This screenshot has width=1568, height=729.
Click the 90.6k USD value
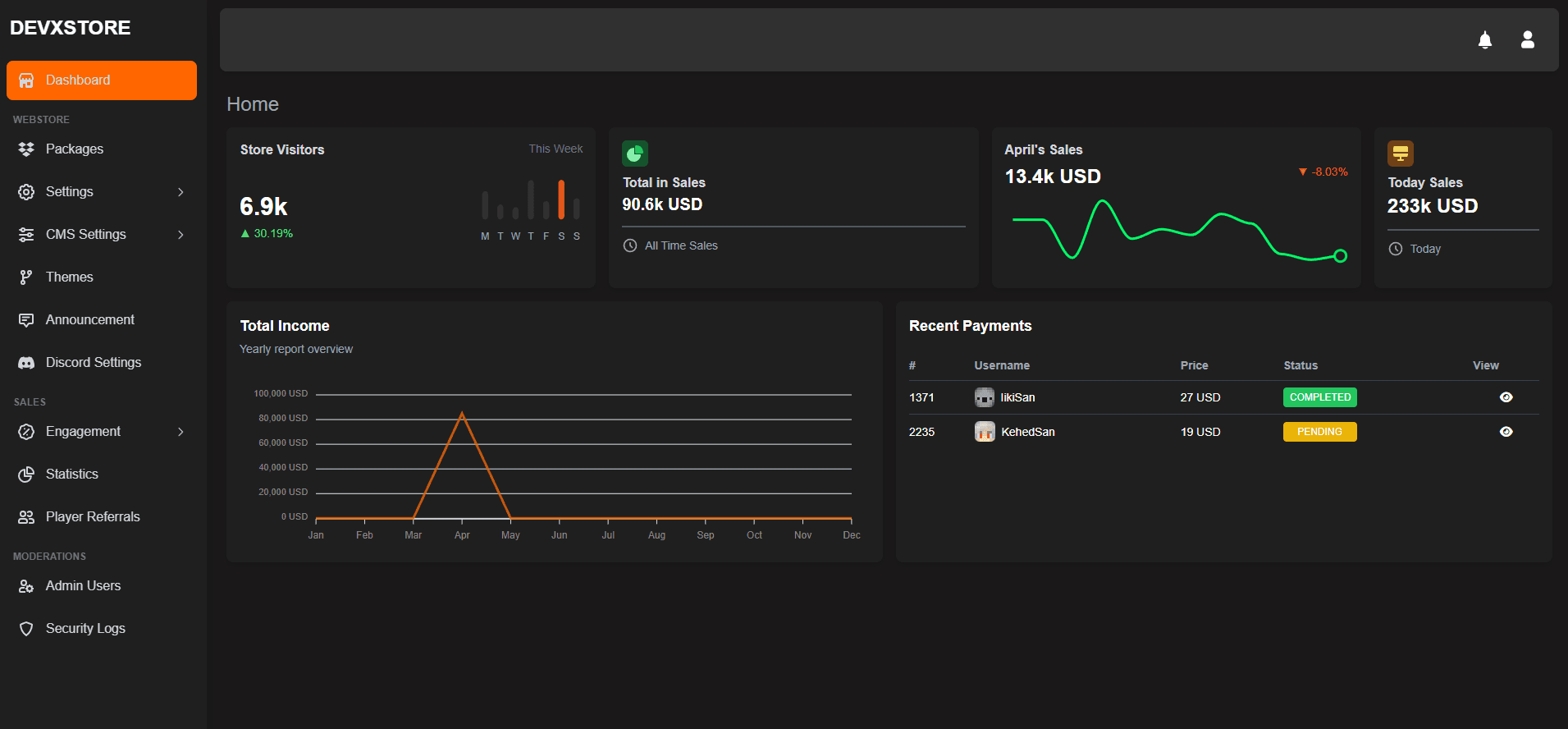pos(662,204)
